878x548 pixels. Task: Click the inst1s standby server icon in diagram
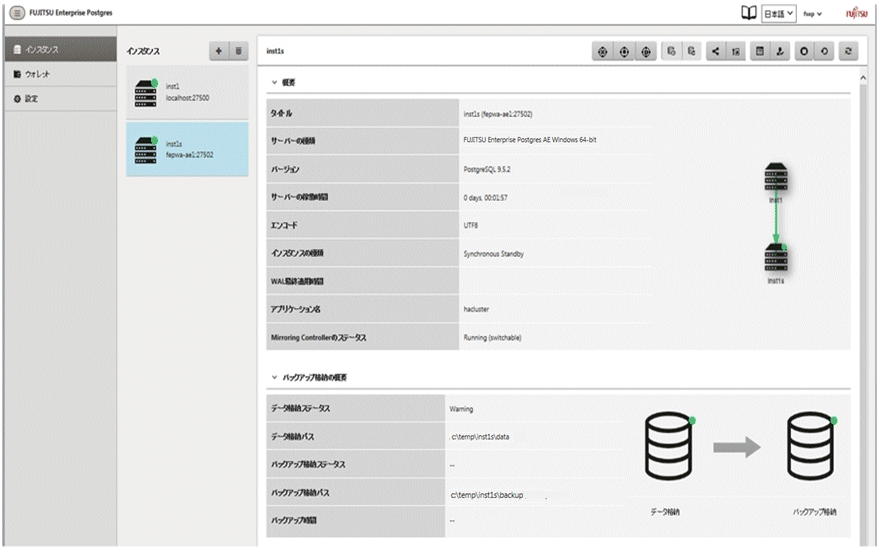click(x=776, y=258)
